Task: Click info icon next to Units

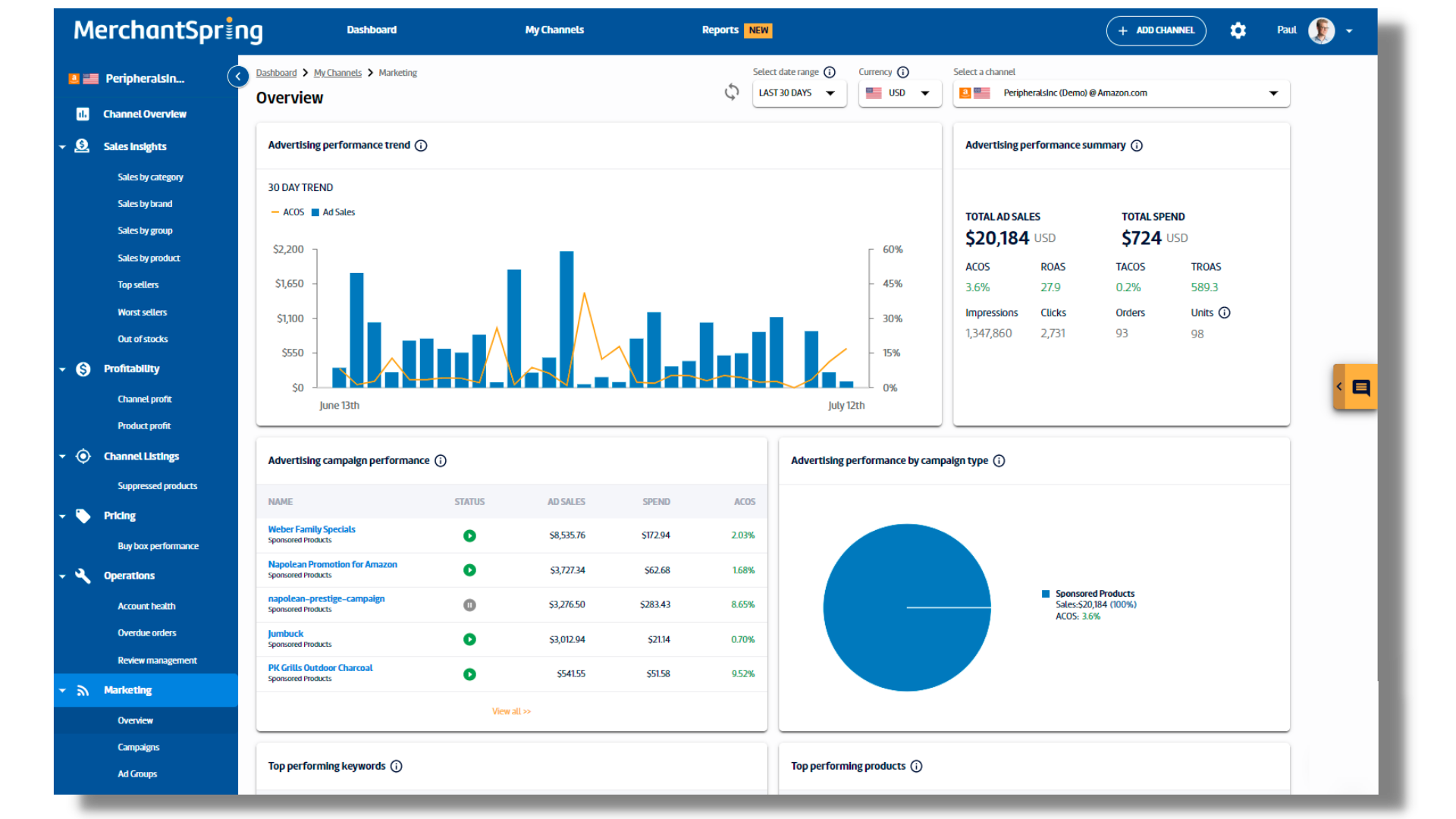Action: 1224,312
